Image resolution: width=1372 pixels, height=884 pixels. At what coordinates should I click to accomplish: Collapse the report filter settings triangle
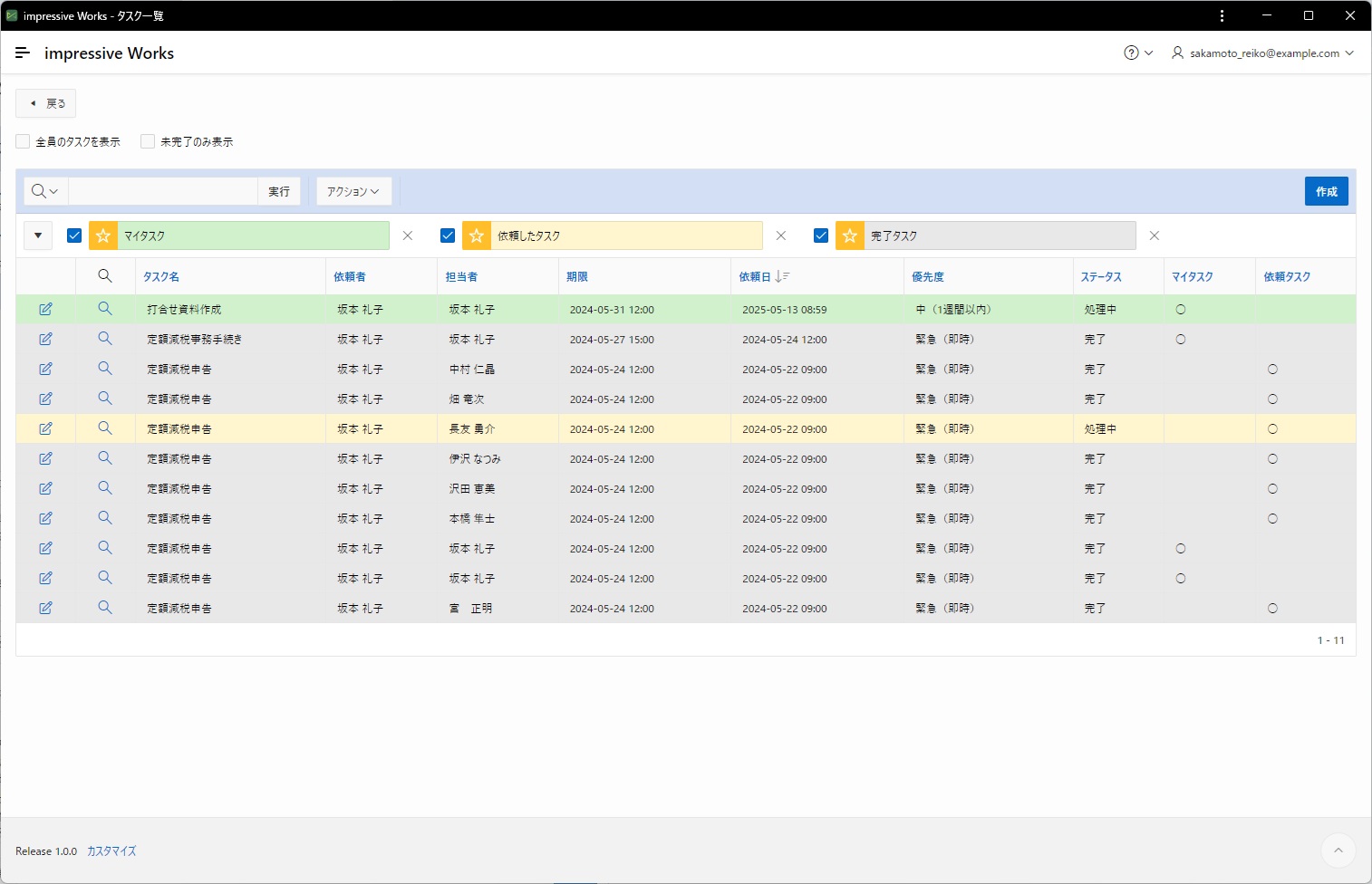38,235
